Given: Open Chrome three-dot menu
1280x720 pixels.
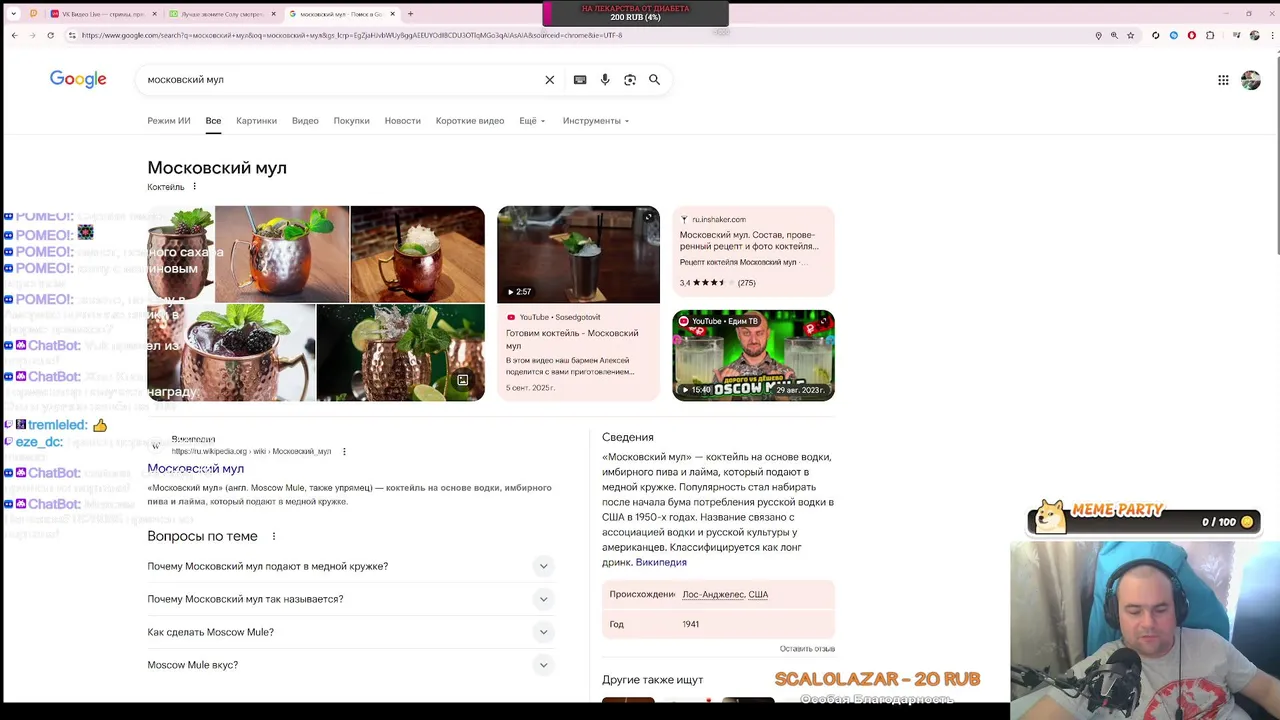Looking at the screenshot, I should coord(1271,35).
